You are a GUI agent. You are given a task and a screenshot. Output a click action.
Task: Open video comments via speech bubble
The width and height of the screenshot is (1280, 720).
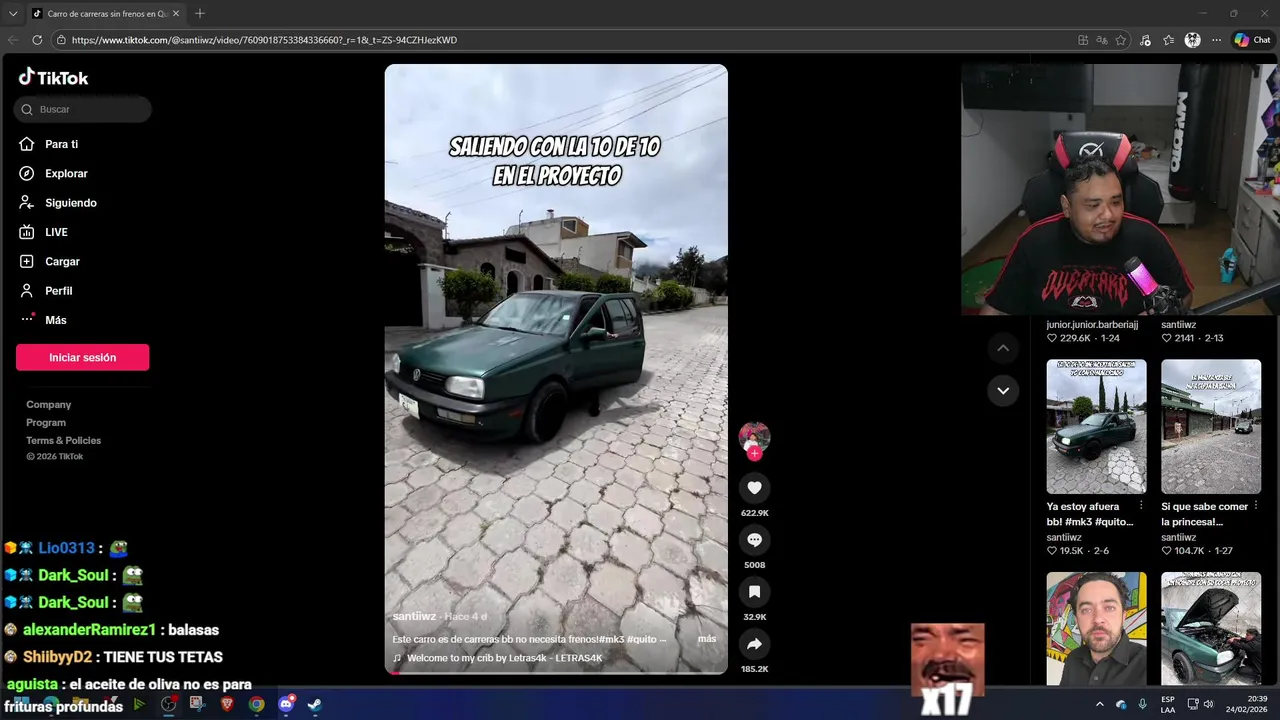pyautogui.click(x=754, y=540)
